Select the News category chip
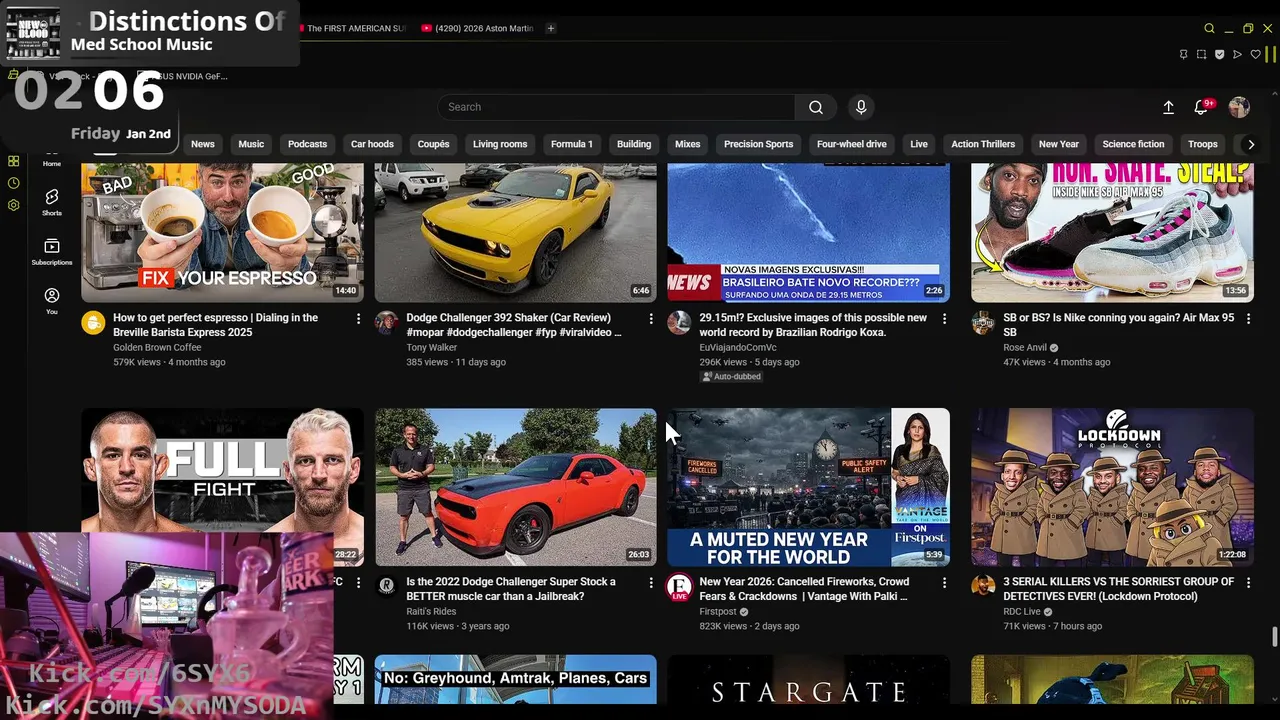Screen dimensions: 1280x720 [203, 144]
